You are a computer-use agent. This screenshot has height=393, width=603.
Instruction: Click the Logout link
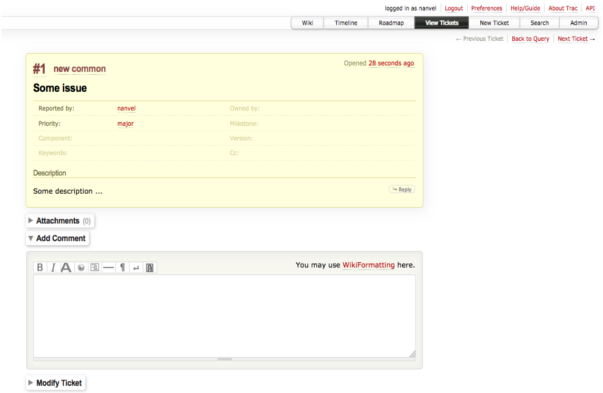[454, 8]
